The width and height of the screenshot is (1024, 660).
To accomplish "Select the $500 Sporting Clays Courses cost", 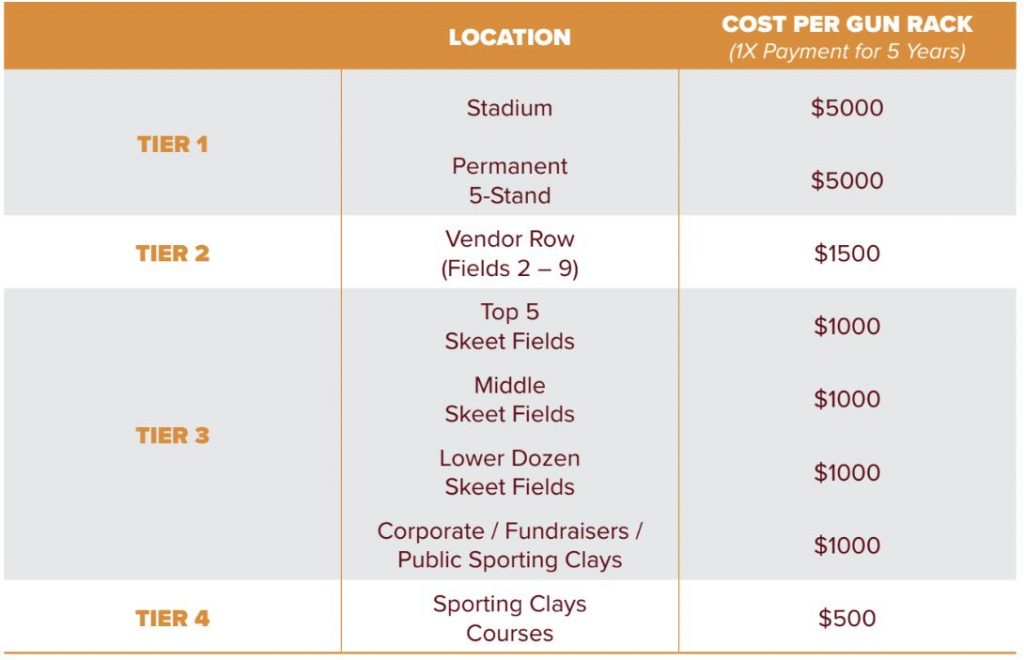I will [847, 618].
